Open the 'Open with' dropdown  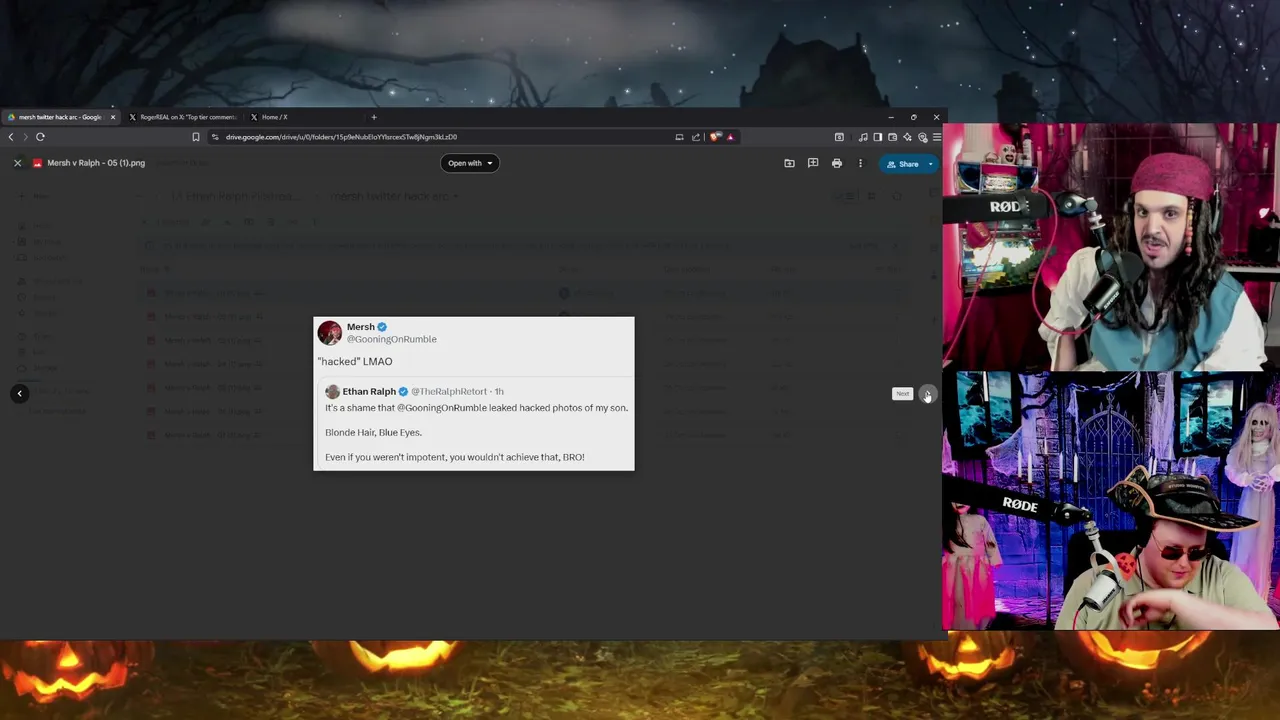[469, 163]
